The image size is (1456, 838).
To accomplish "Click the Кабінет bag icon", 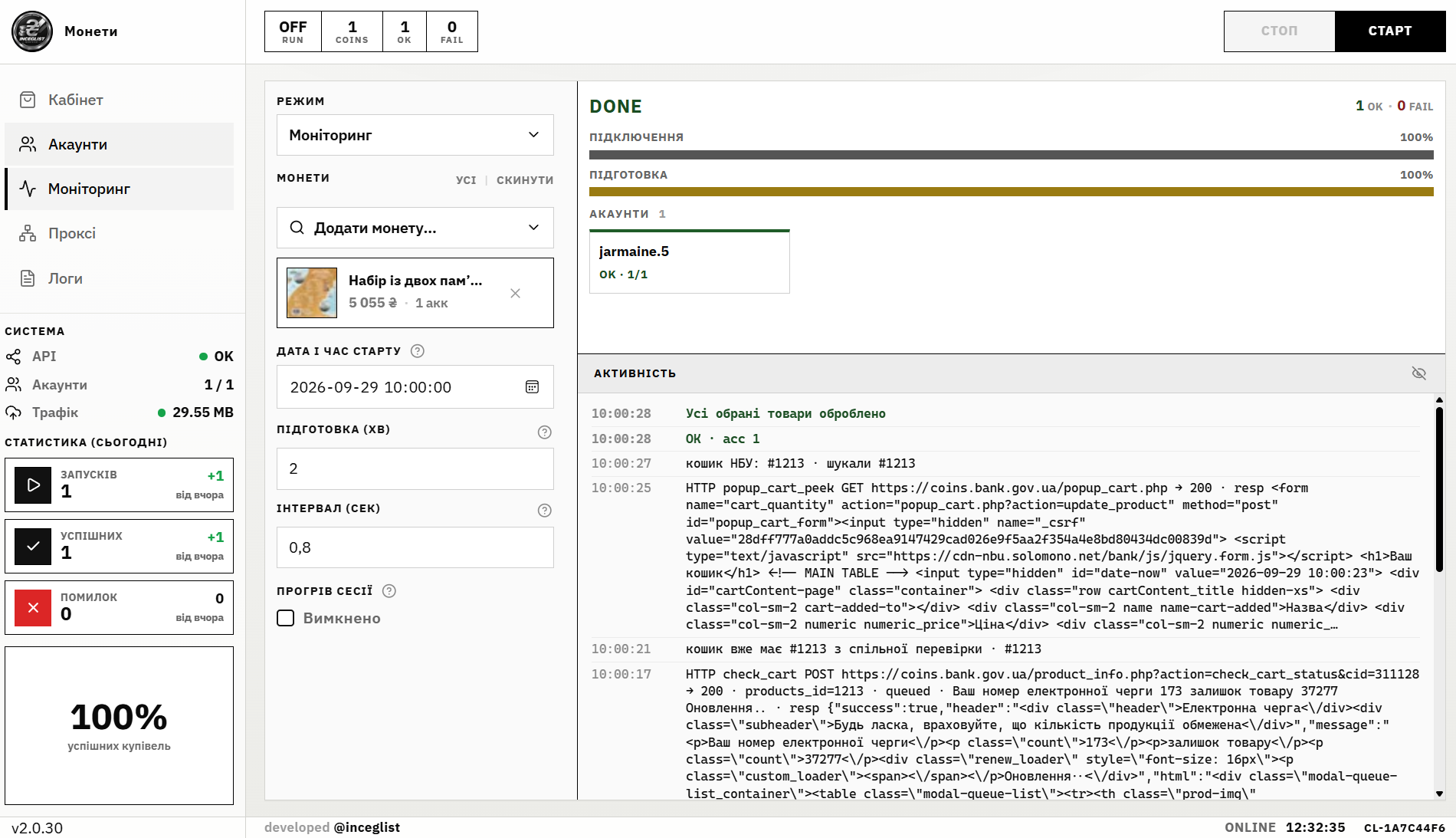I will click(x=28, y=100).
